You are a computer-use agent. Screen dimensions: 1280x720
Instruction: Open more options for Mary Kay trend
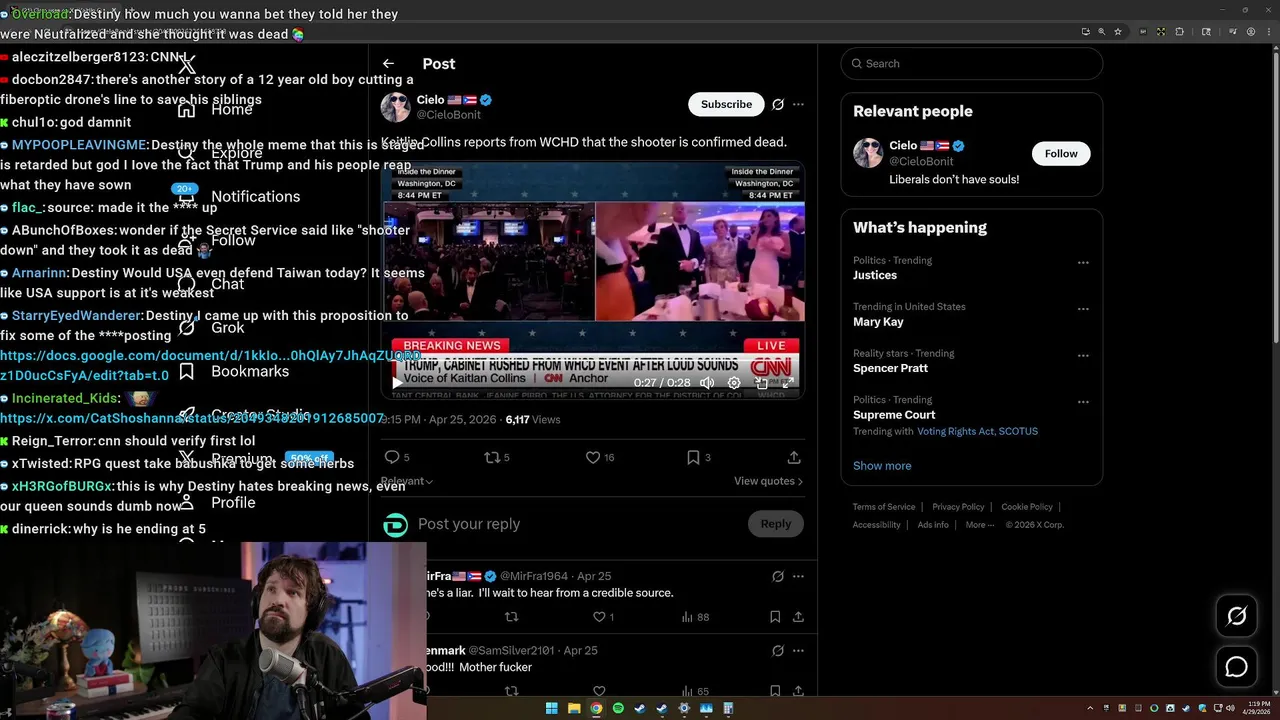1083,309
